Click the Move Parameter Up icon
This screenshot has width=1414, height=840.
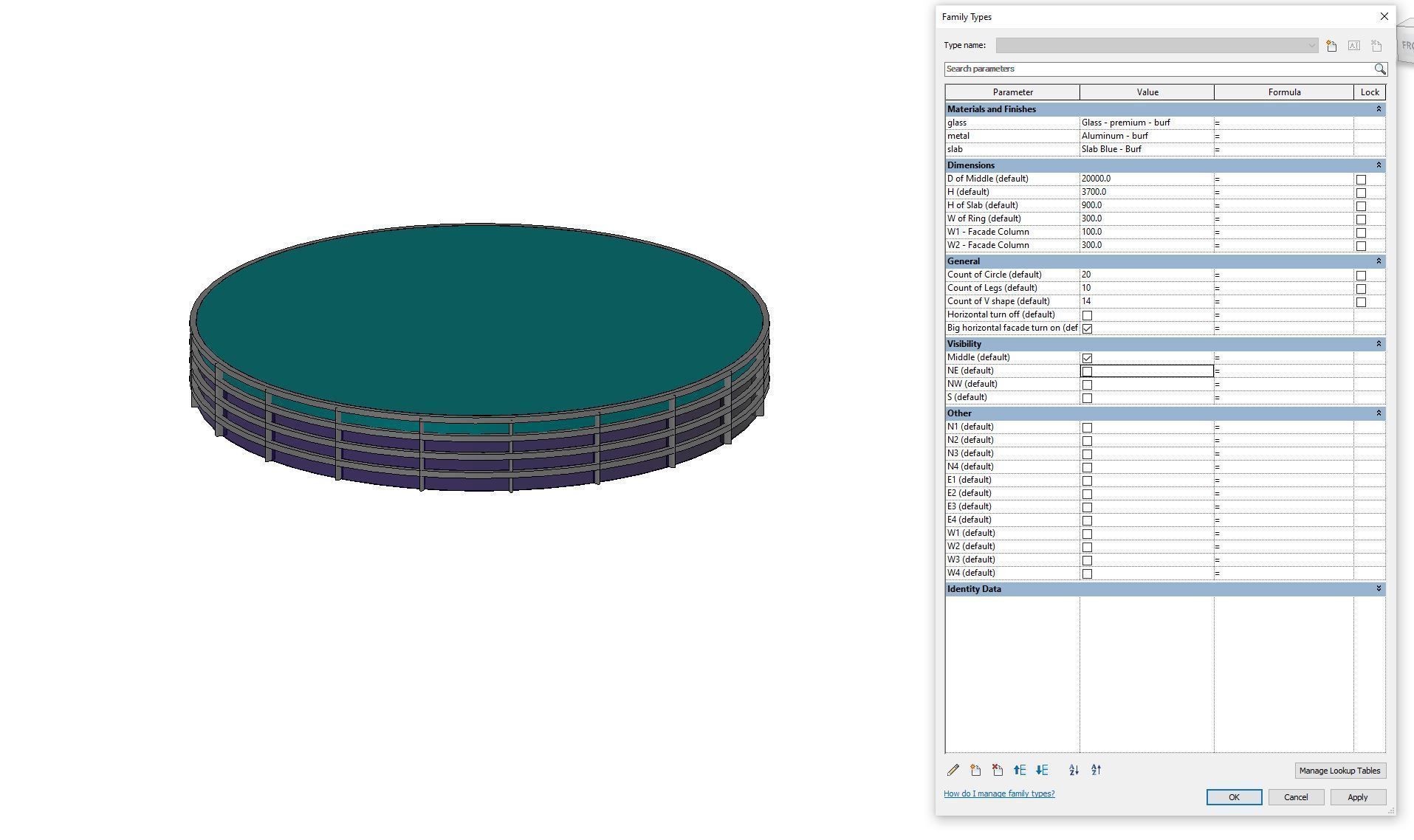(1020, 771)
